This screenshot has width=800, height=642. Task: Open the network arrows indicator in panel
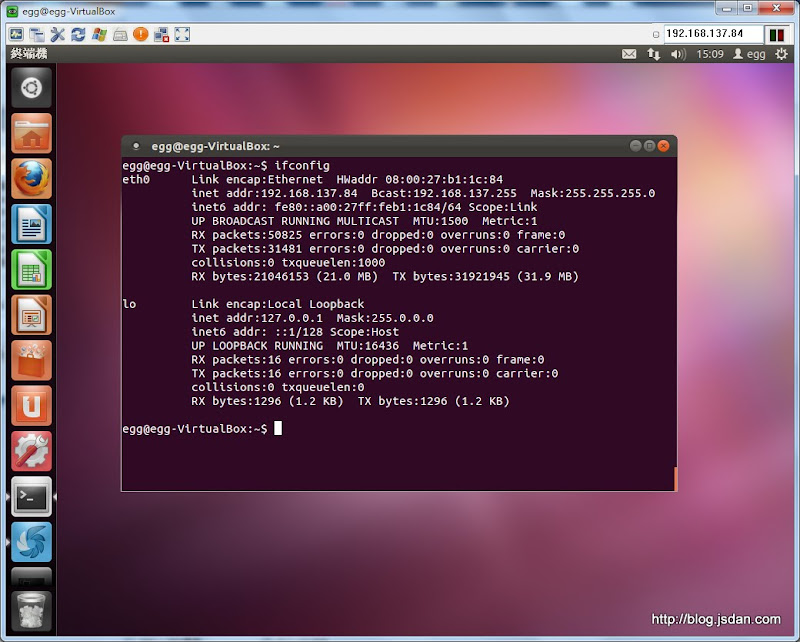coord(653,54)
